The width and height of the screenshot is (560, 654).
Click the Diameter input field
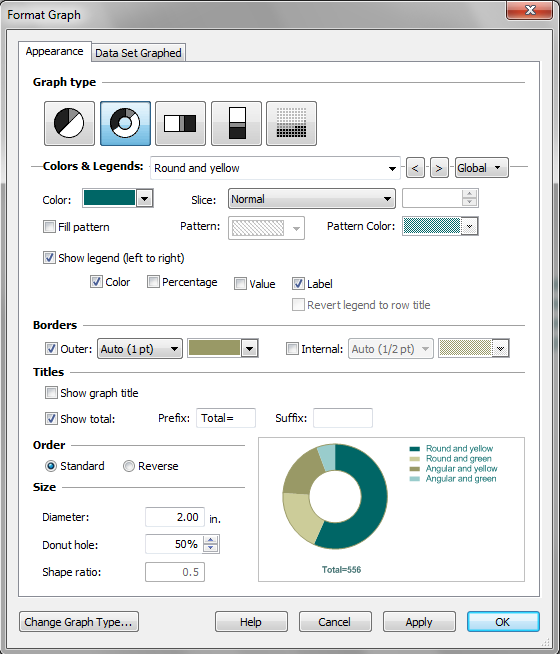175,517
